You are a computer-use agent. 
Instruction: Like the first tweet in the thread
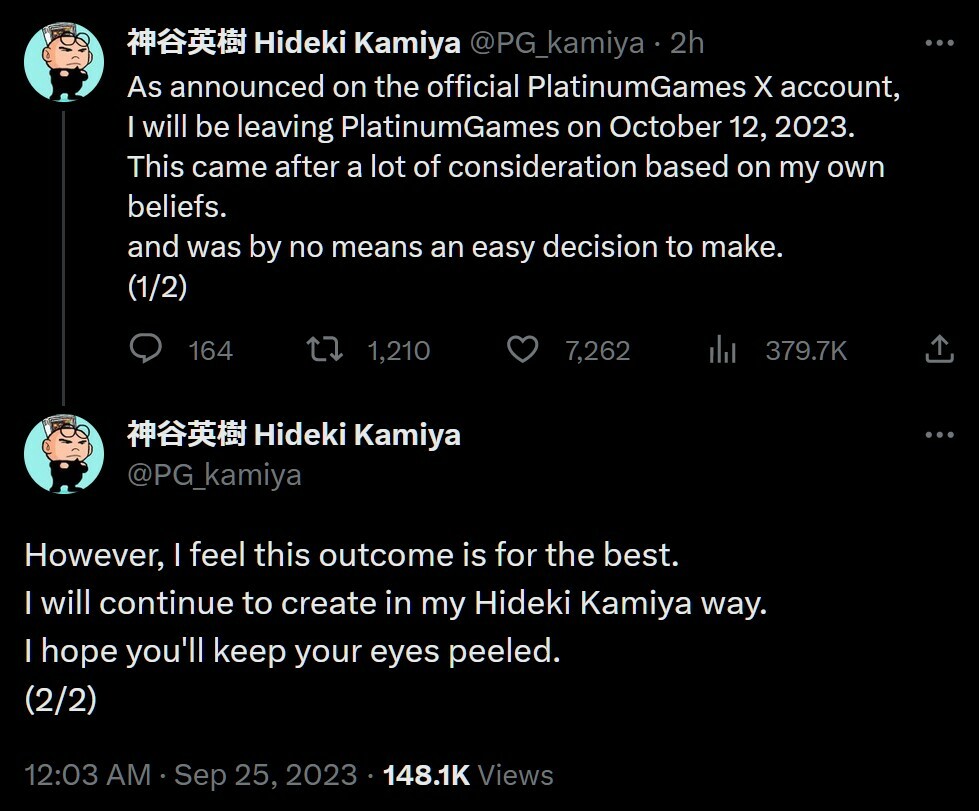[522, 350]
